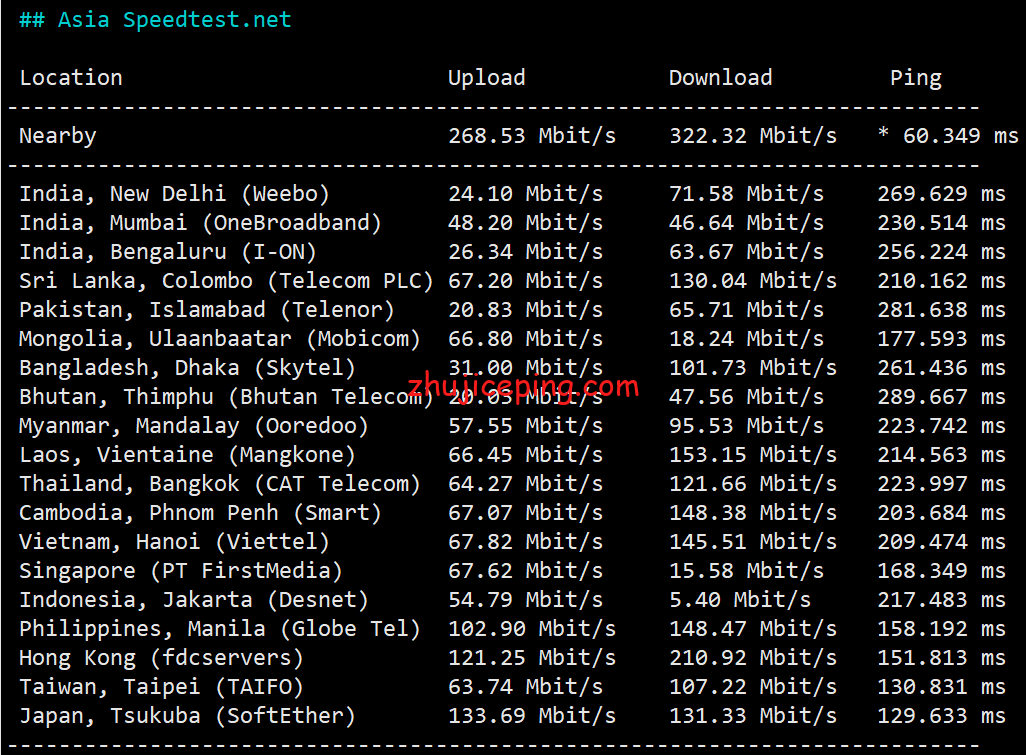Click the Mongolia, Ulaanbaatar (Mobicom) entry
This screenshot has height=755, width=1026.
tap(219, 339)
